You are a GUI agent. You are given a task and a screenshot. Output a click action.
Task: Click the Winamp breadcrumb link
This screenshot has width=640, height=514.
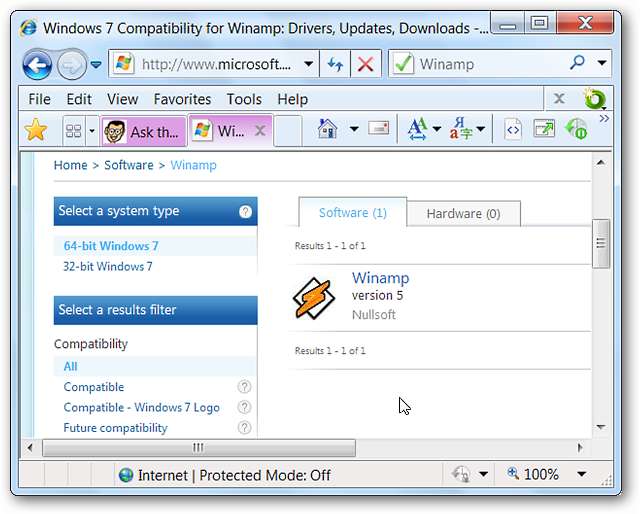[x=193, y=165]
